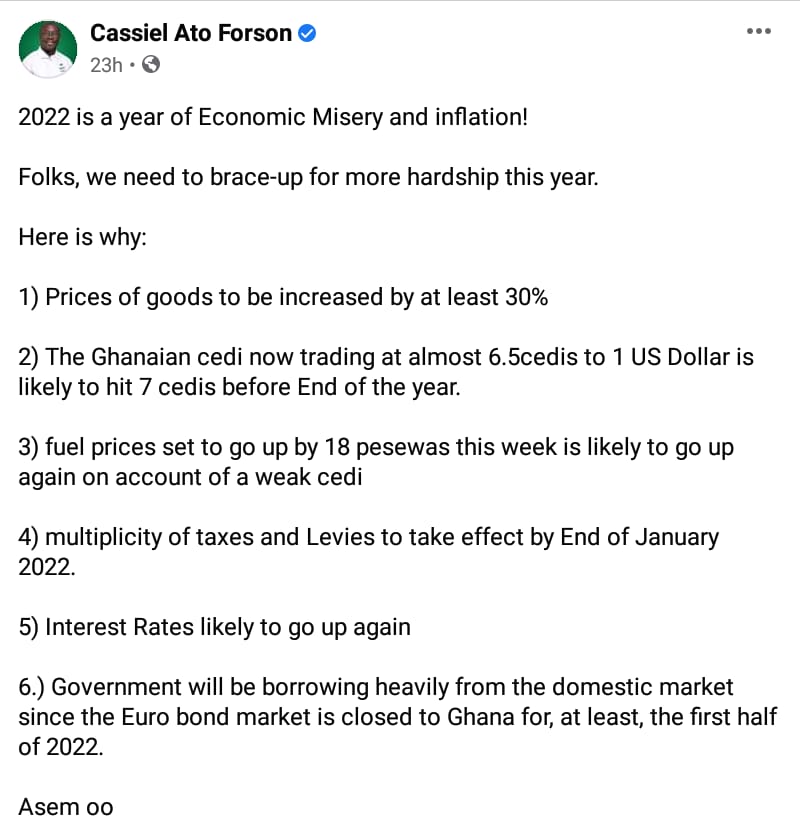Click point 2 starting "The Ghanaian cedi"
This screenshot has width=800, height=836.
coord(385,357)
